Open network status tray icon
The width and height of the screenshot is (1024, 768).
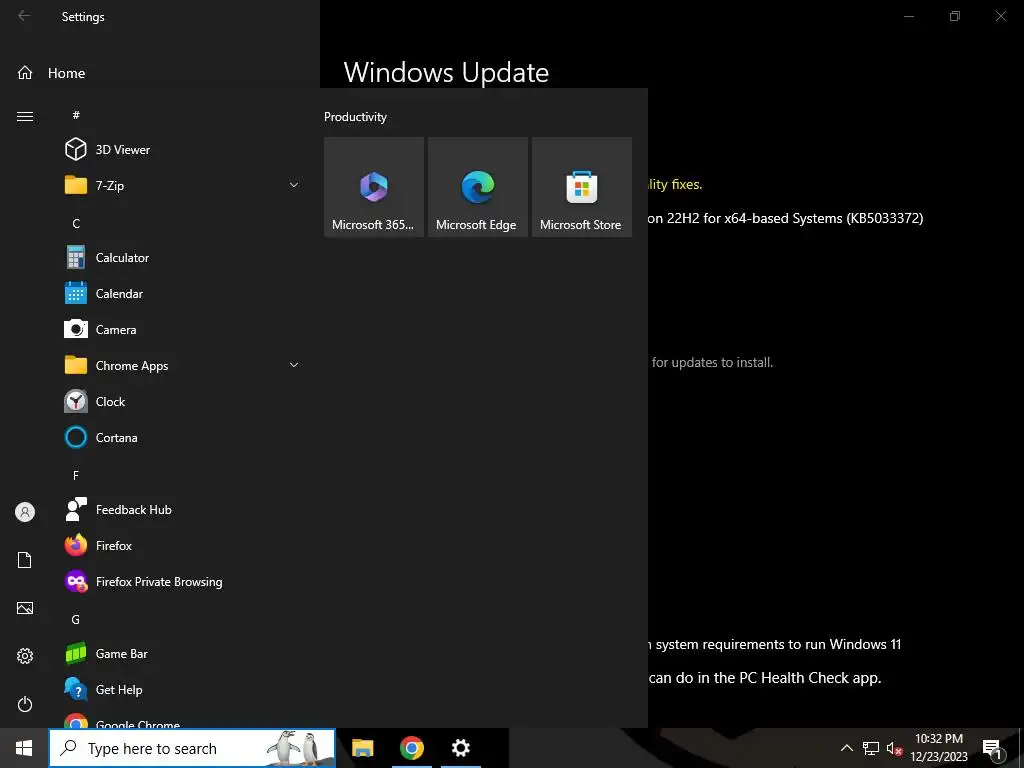pos(871,748)
